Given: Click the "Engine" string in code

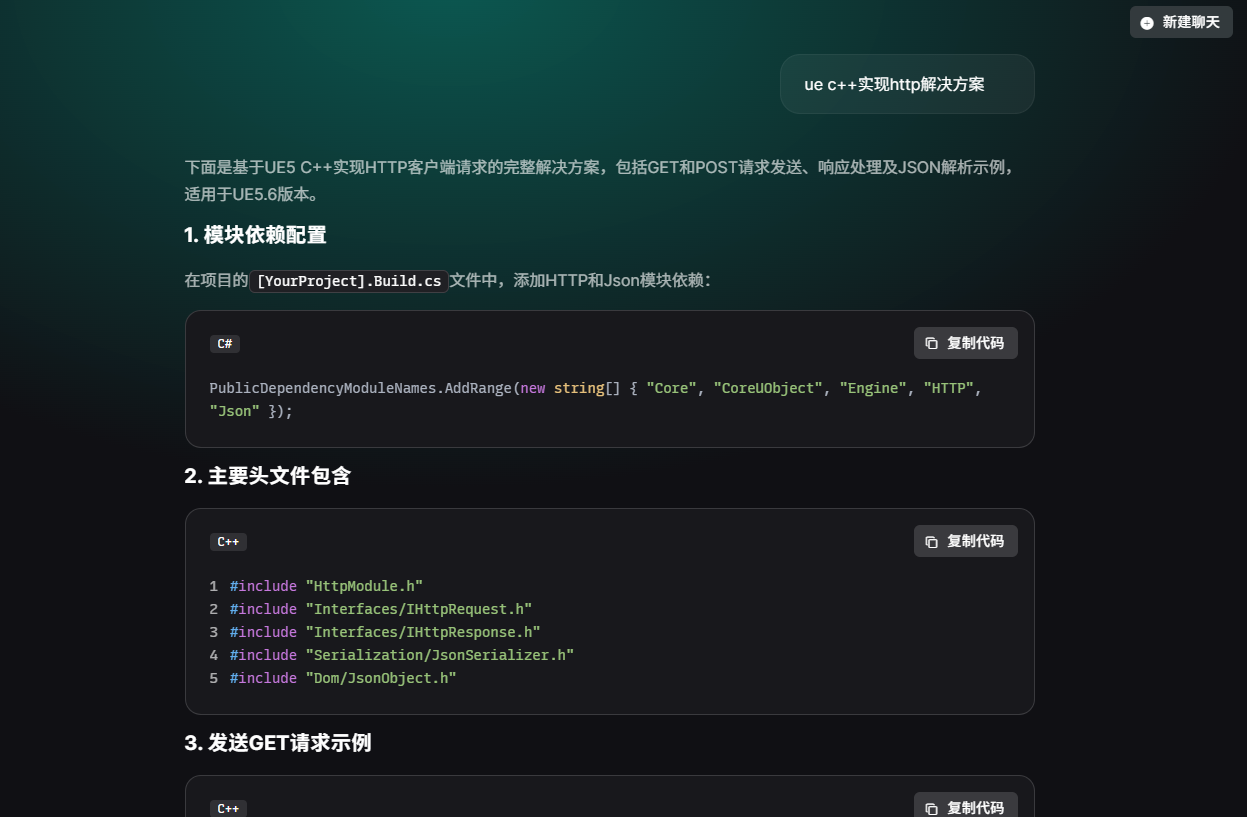Looking at the screenshot, I should [873, 388].
